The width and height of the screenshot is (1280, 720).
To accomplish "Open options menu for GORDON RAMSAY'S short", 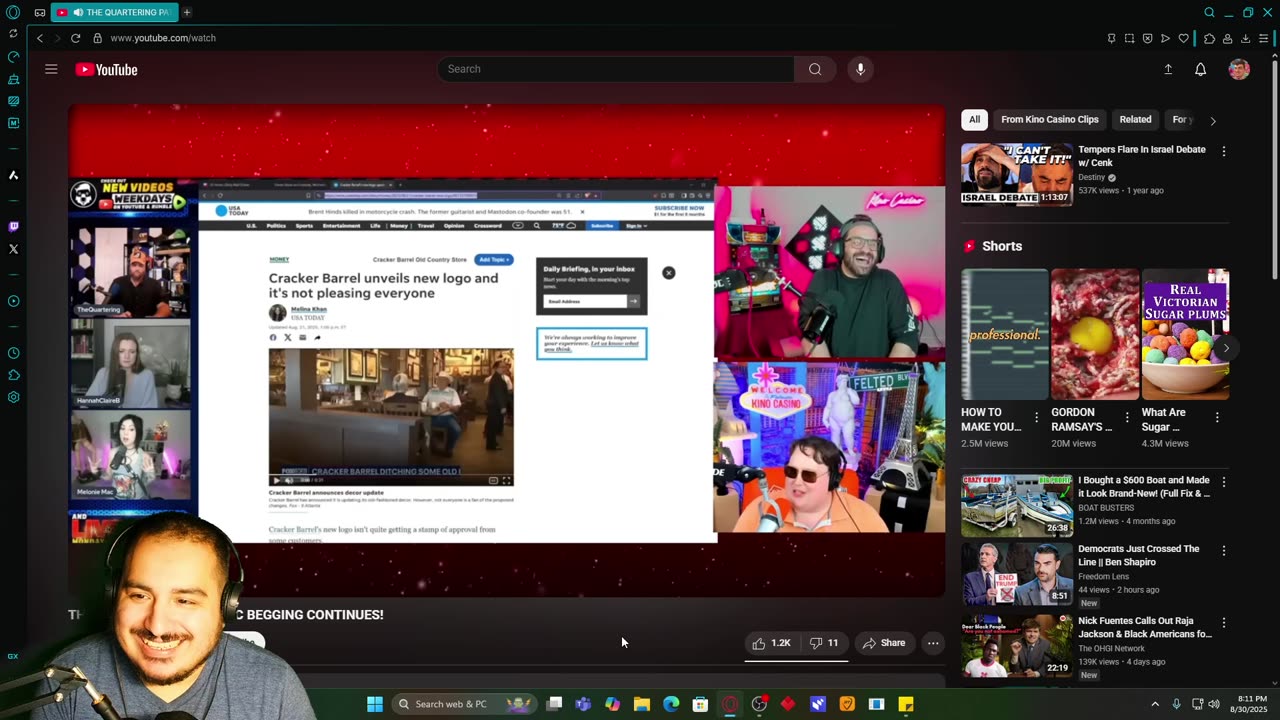I will point(1127,417).
